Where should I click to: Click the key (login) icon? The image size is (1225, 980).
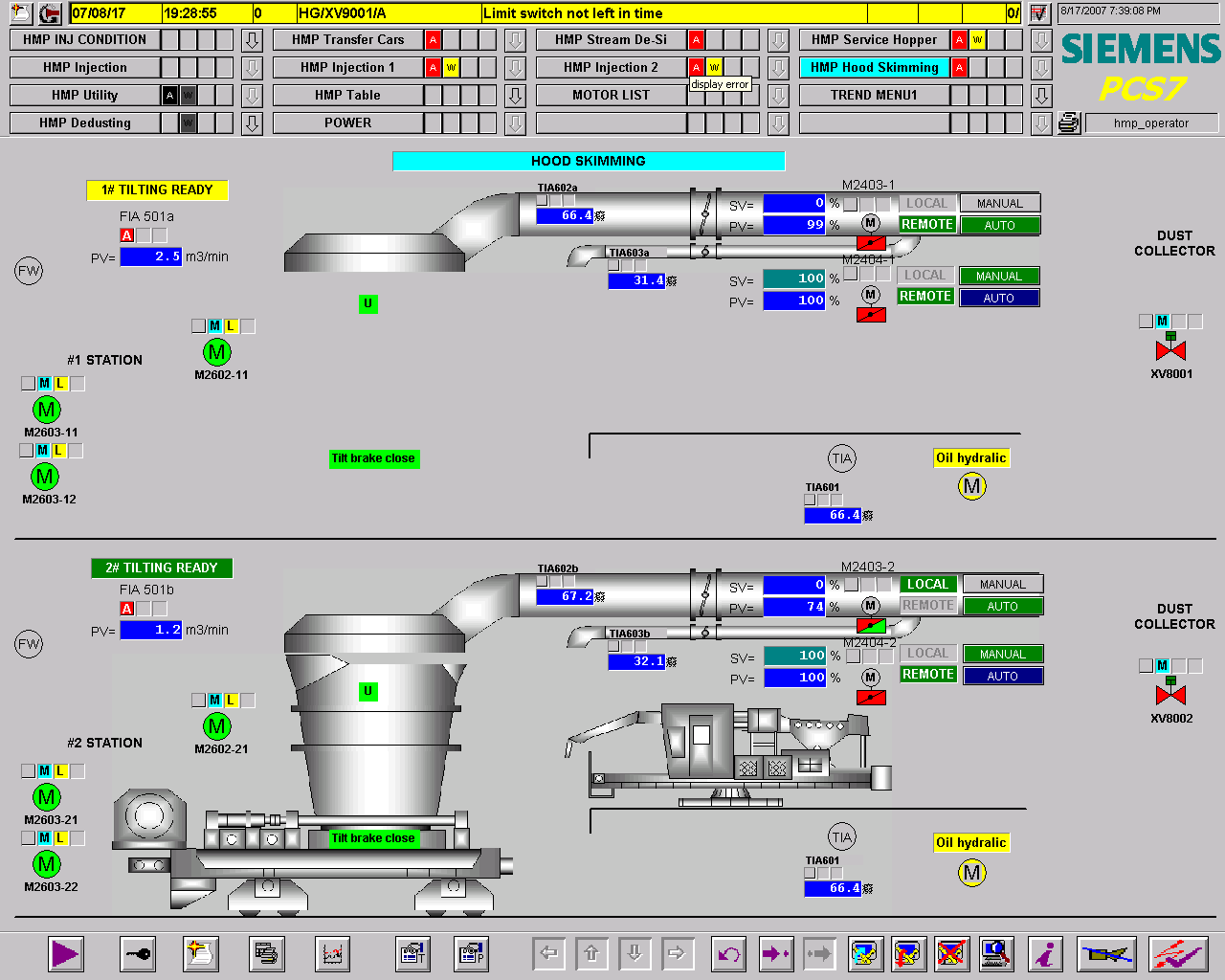point(138,953)
